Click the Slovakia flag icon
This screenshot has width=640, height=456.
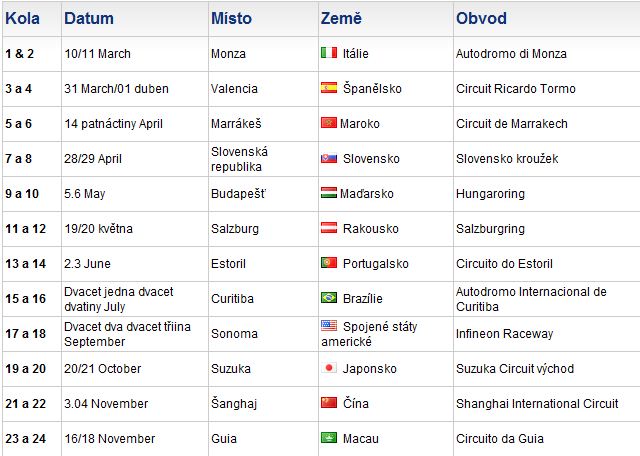click(x=329, y=158)
